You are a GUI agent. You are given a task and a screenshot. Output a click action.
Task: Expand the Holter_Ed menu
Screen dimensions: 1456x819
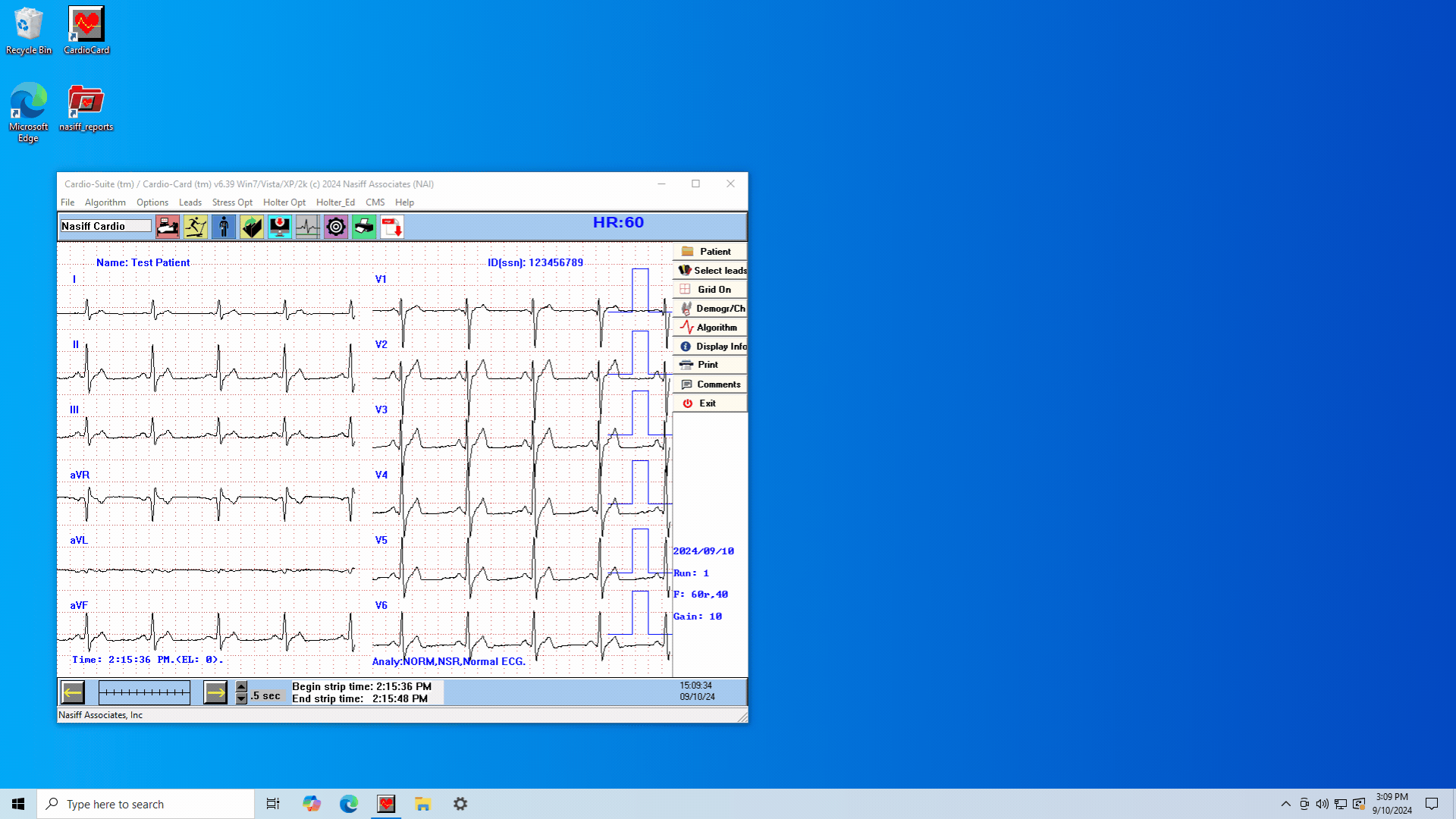(x=335, y=202)
